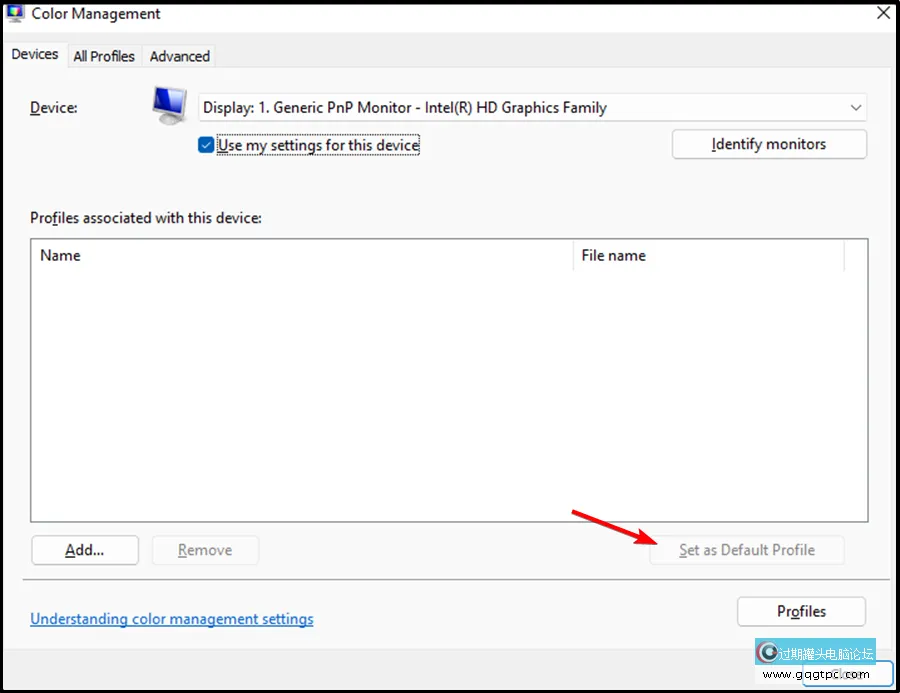Click the File name column header
The image size is (900, 693).
click(708, 255)
